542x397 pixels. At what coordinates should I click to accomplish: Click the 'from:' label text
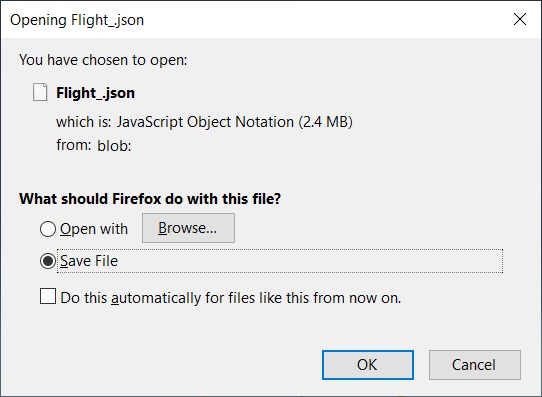pyautogui.click(x=74, y=145)
